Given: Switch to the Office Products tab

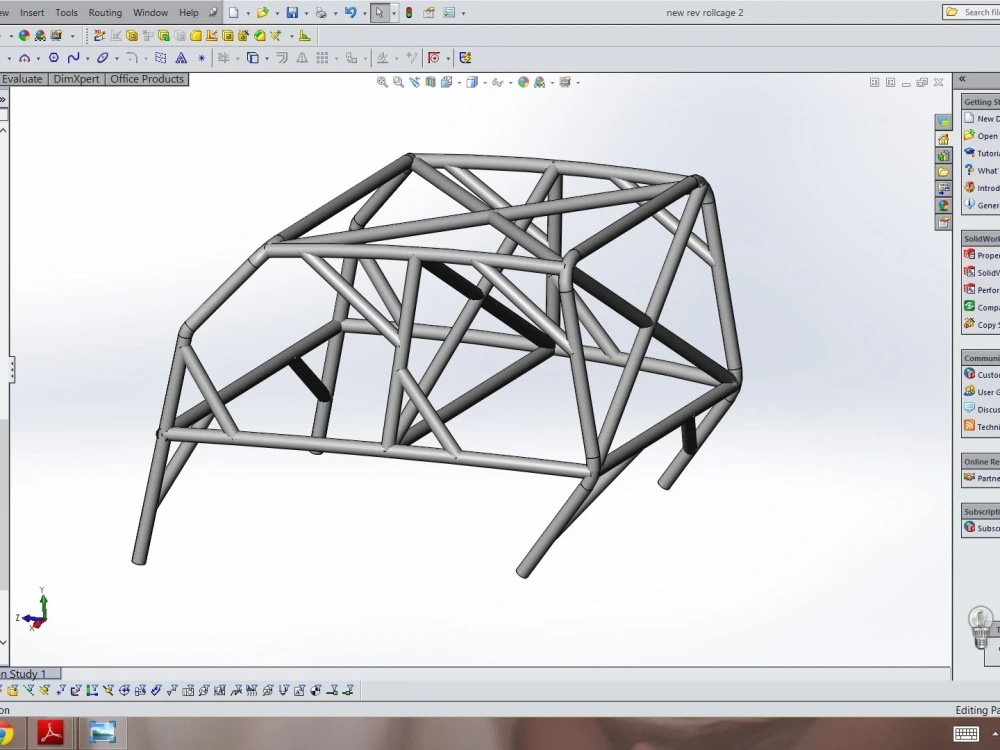Looking at the screenshot, I should click(147, 79).
